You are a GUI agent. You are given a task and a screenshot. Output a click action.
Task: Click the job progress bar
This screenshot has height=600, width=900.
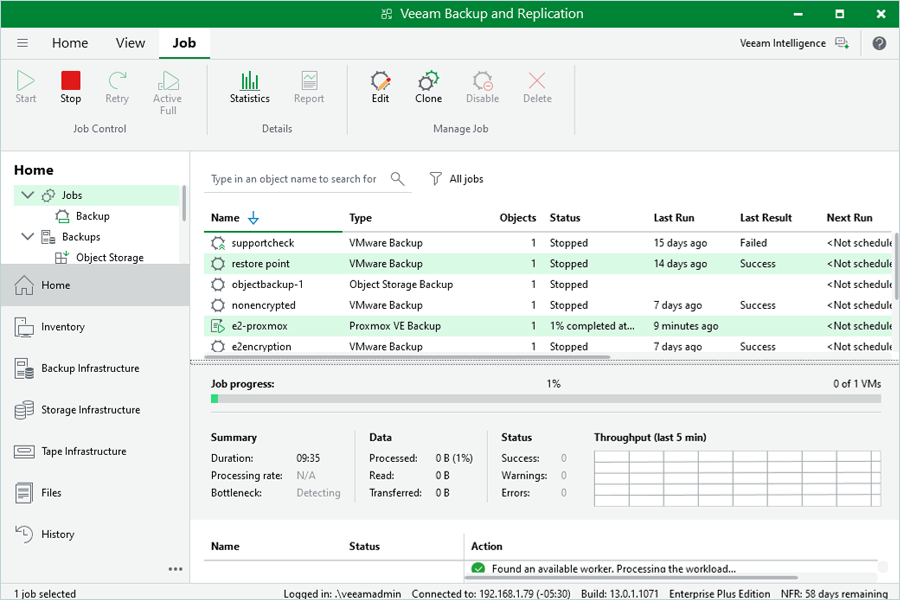click(x=545, y=399)
